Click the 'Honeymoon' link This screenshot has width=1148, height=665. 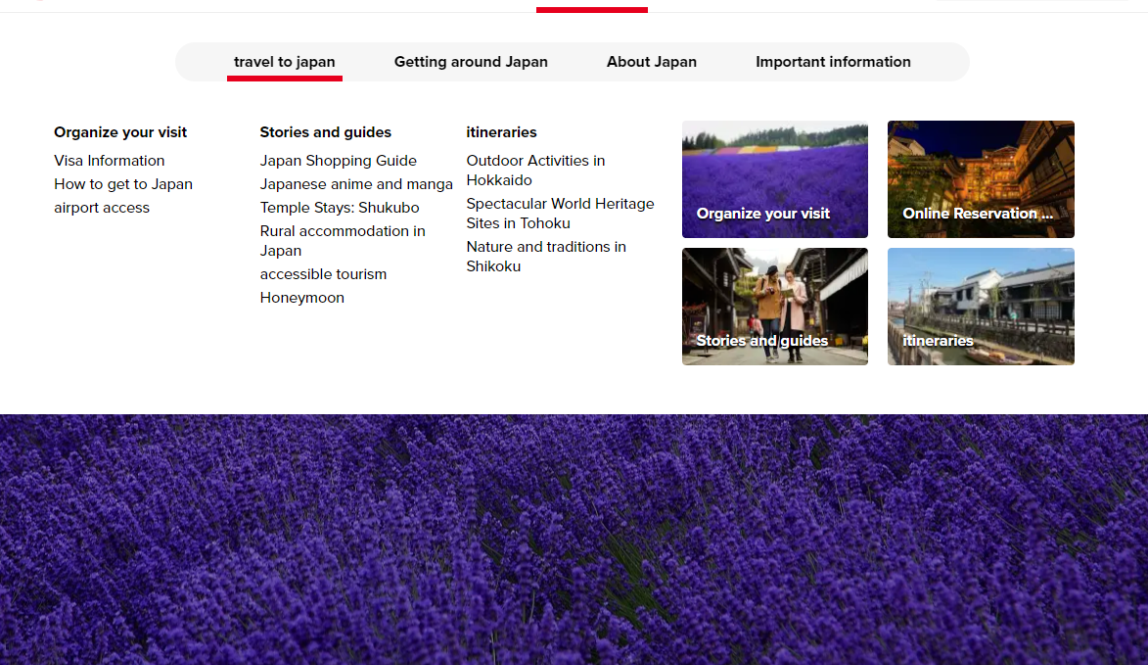(x=302, y=298)
